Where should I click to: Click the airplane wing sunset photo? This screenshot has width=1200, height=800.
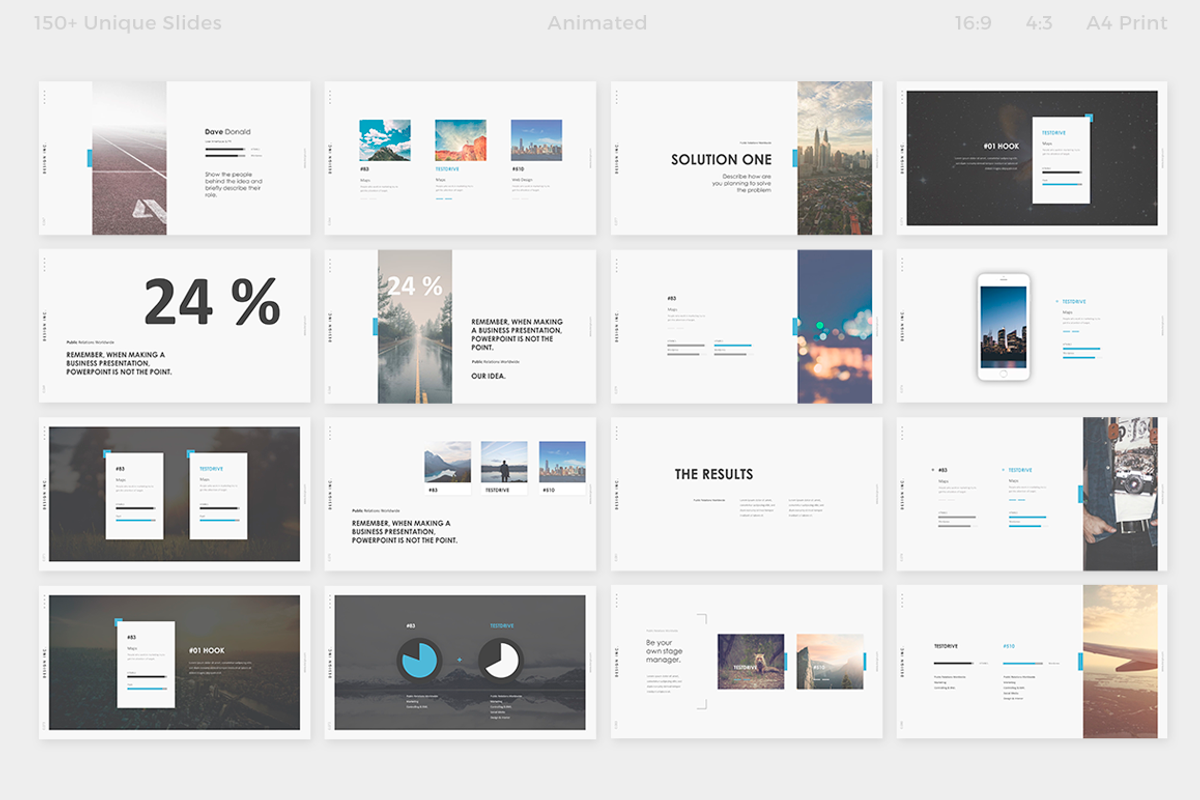pos(1120,662)
